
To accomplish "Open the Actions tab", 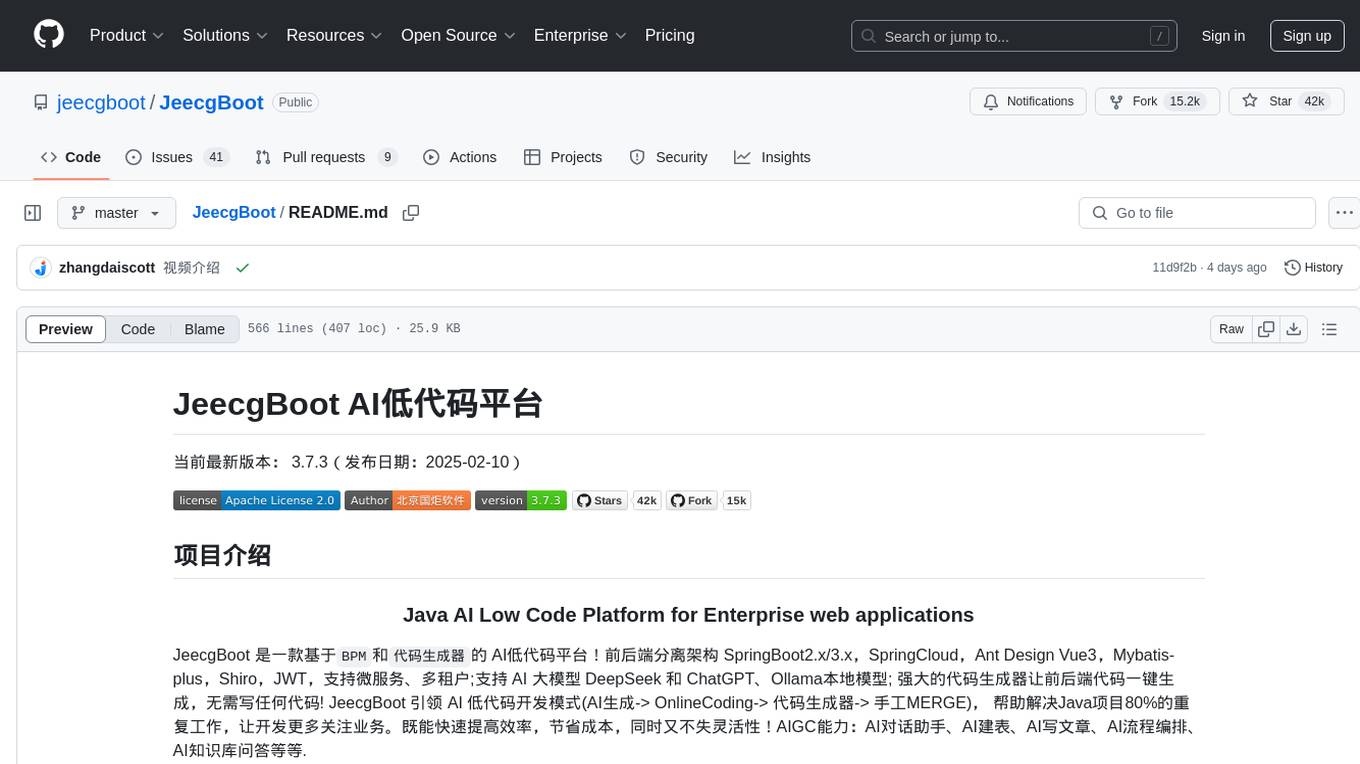I will coord(460,157).
